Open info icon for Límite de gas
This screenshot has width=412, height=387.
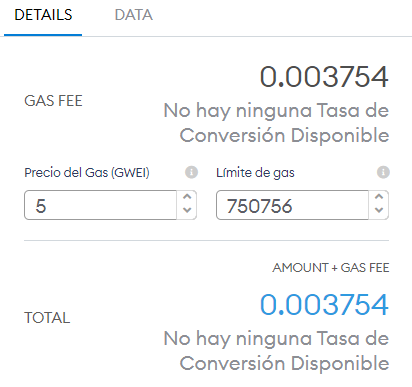click(383, 172)
